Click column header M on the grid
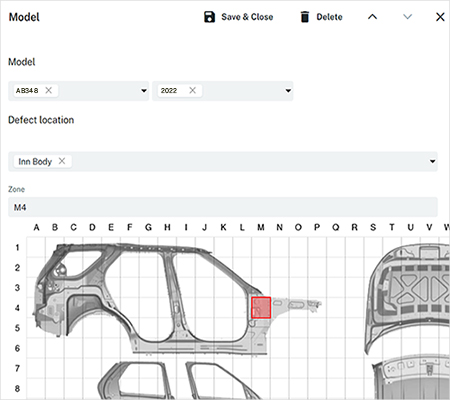Viewport: 450px width, 400px height. [261, 227]
